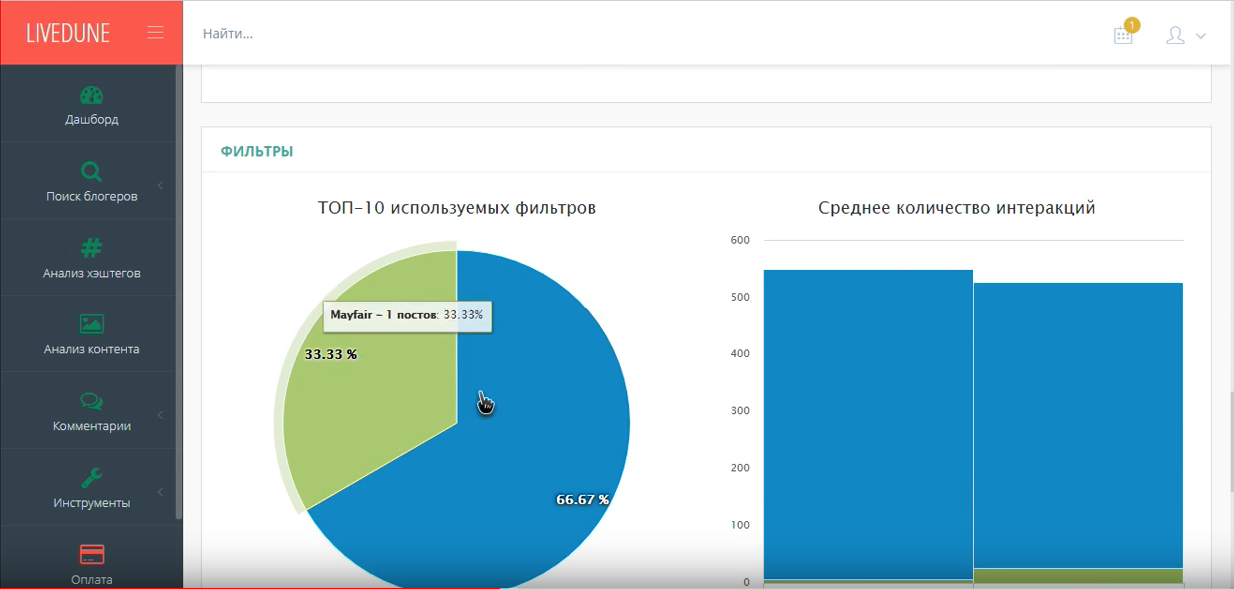
Task: Open the user profile dropdown
Action: [x=1185, y=35]
